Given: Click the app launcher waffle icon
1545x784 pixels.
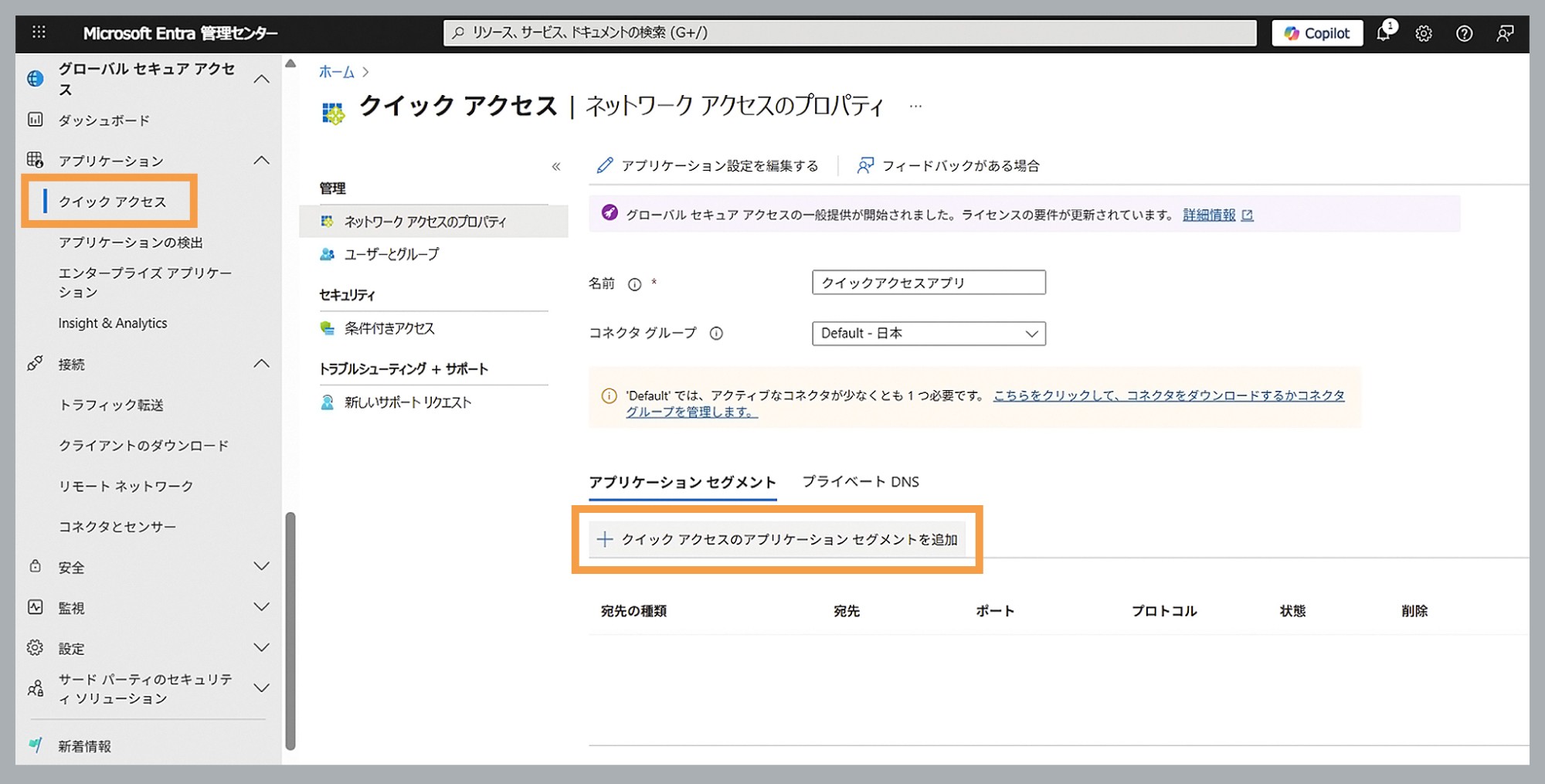Looking at the screenshot, I should [x=39, y=32].
